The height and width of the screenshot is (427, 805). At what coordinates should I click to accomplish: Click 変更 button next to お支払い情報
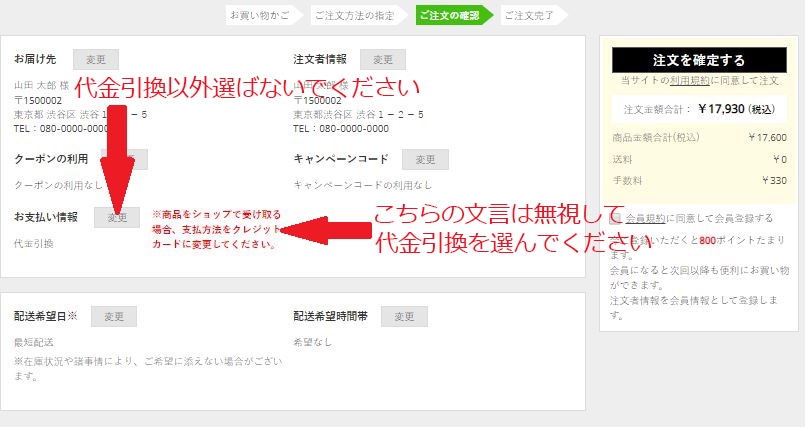point(117,218)
